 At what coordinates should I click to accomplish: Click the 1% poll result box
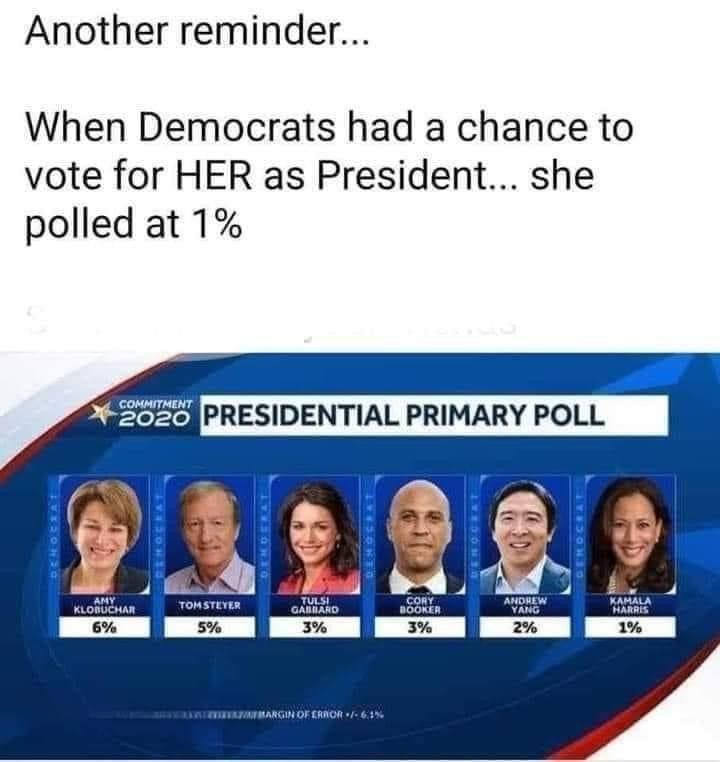(630, 628)
